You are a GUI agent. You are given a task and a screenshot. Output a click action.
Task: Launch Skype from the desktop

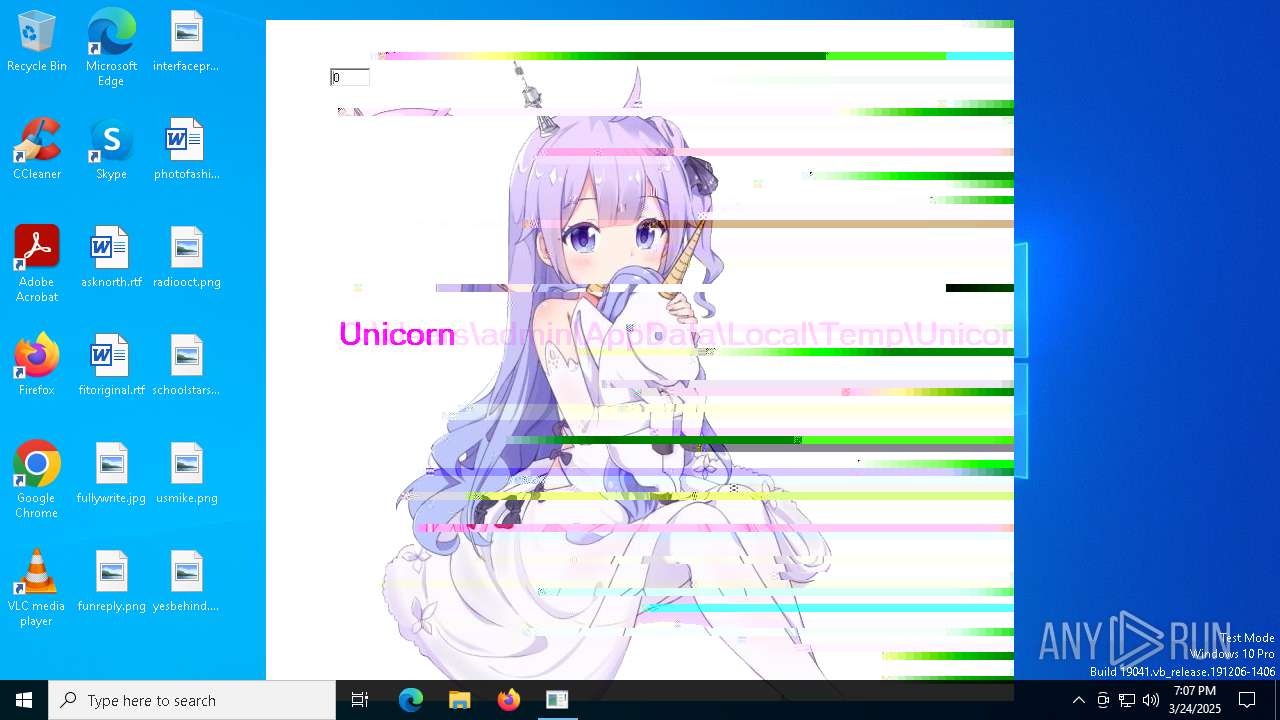coord(111,150)
